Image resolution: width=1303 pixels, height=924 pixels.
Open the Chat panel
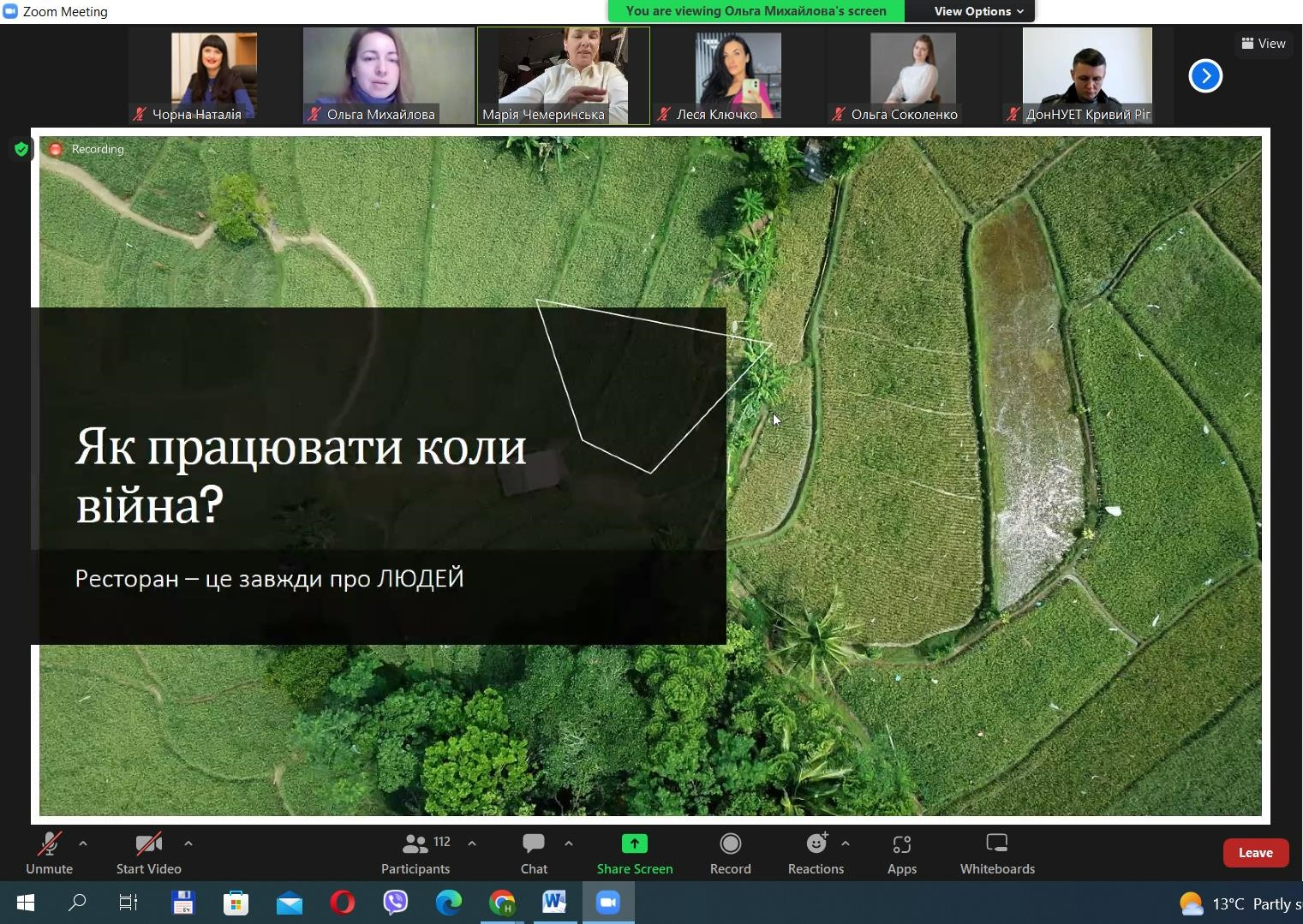[x=534, y=853]
